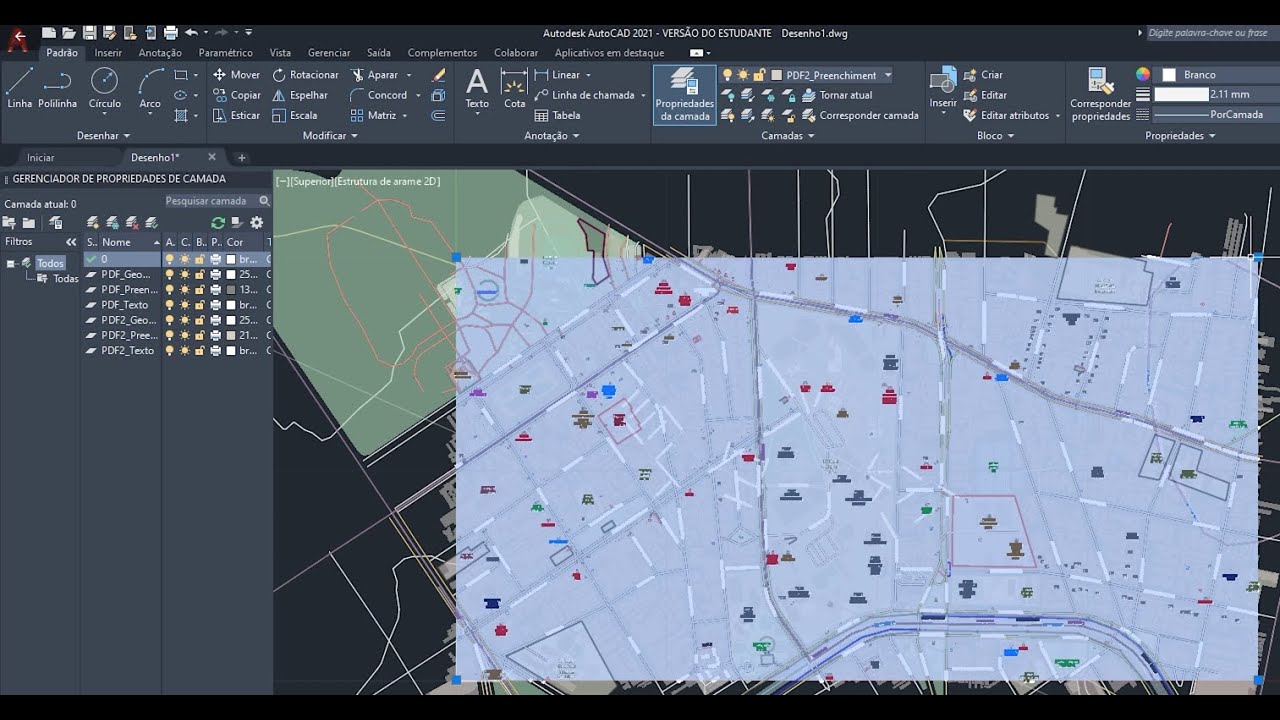Click the save icon in quick access toolbar

point(89,33)
